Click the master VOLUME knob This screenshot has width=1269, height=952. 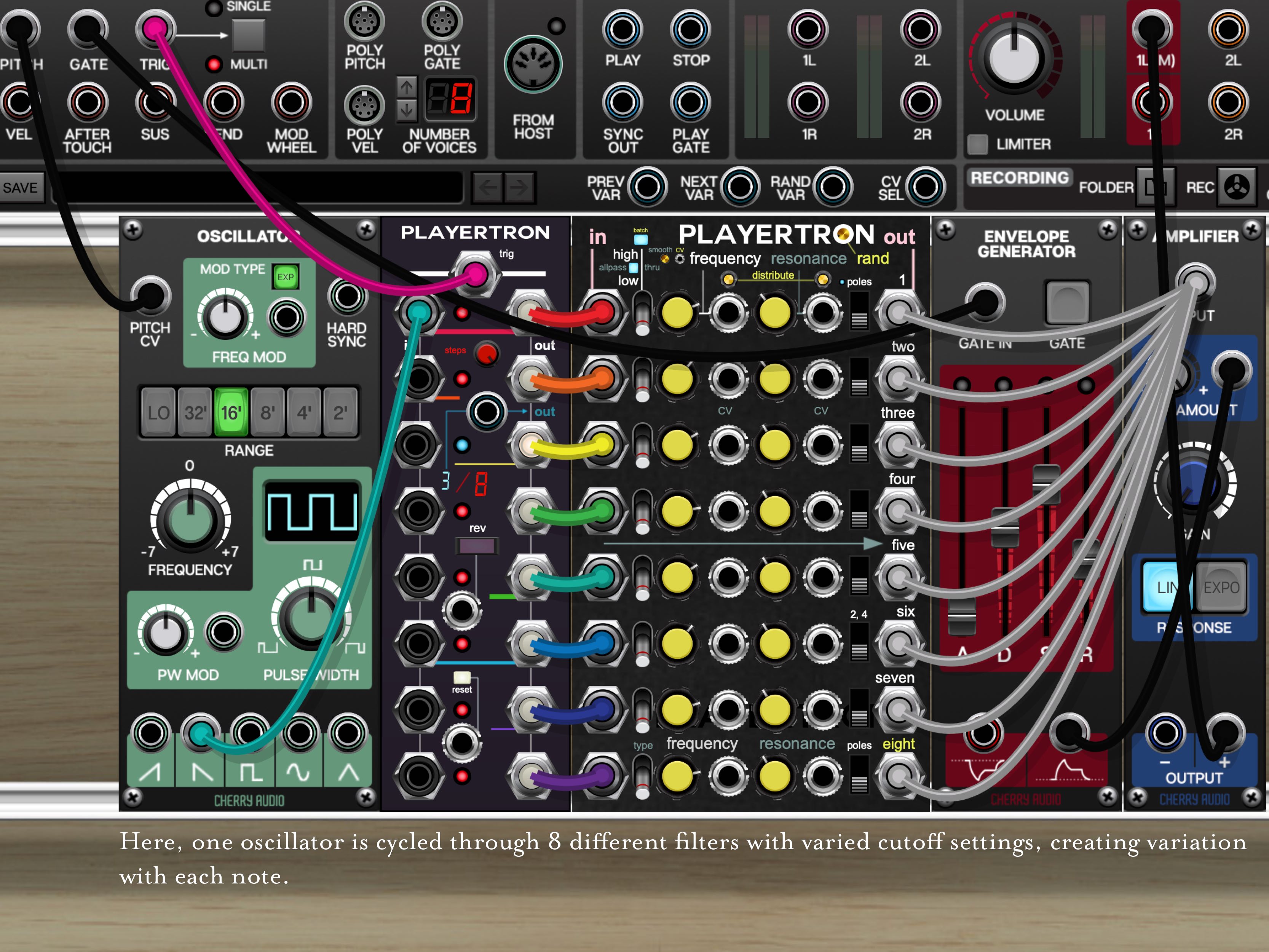[1014, 58]
